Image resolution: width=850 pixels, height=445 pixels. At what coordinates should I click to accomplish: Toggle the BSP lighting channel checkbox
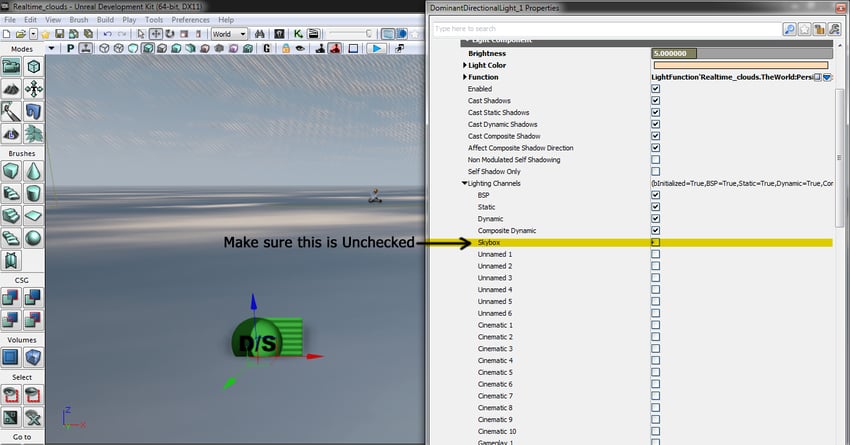coord(655,195)
